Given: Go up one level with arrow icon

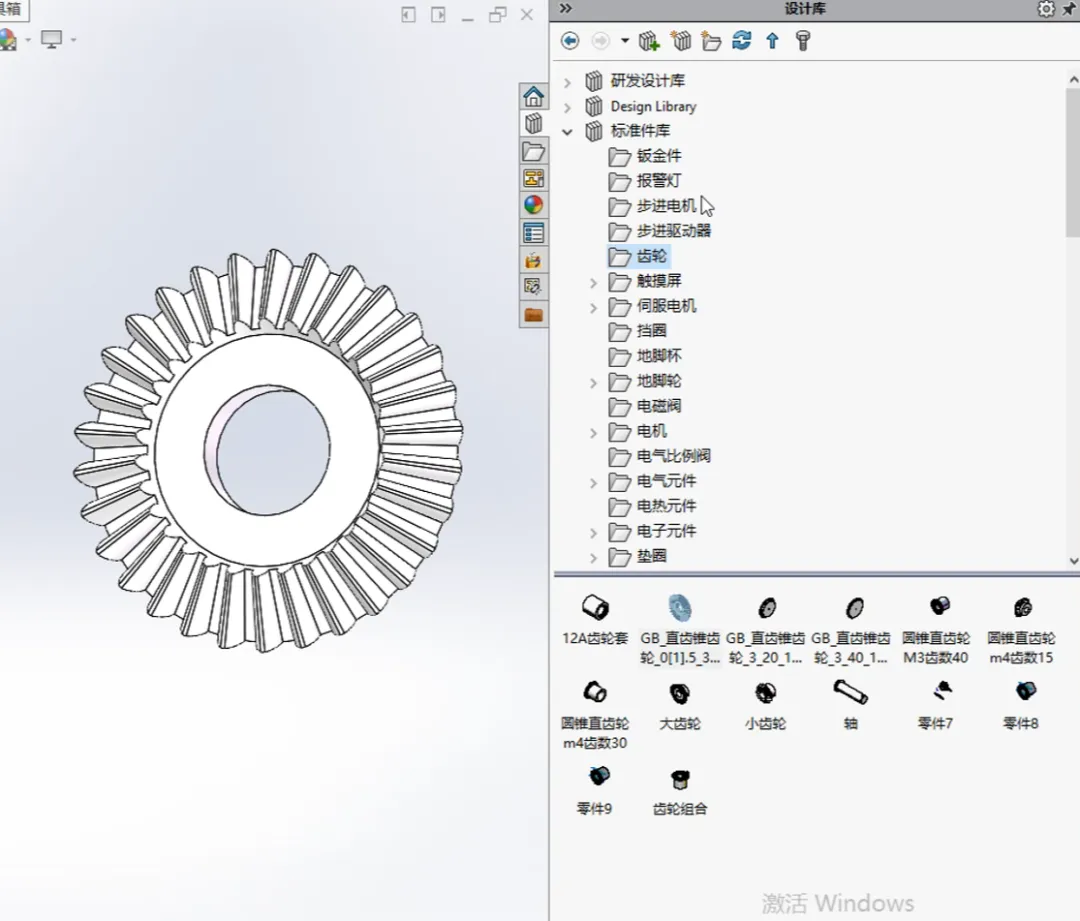Looking at the screenshot, I should click(x=772, y=41).
